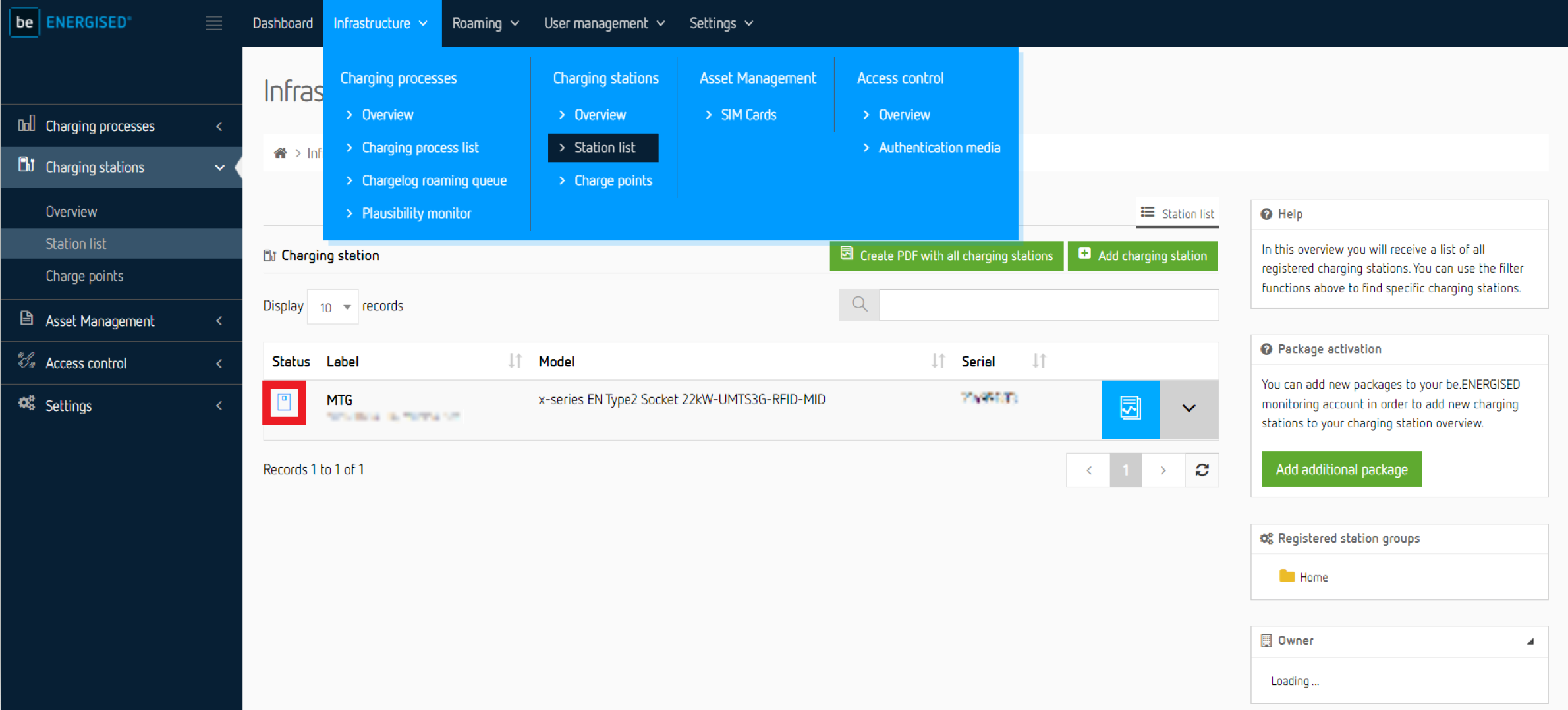This screenshot has height=710, width=1568.
Task: Click the search magnifier icon
Action: [859, 304]
